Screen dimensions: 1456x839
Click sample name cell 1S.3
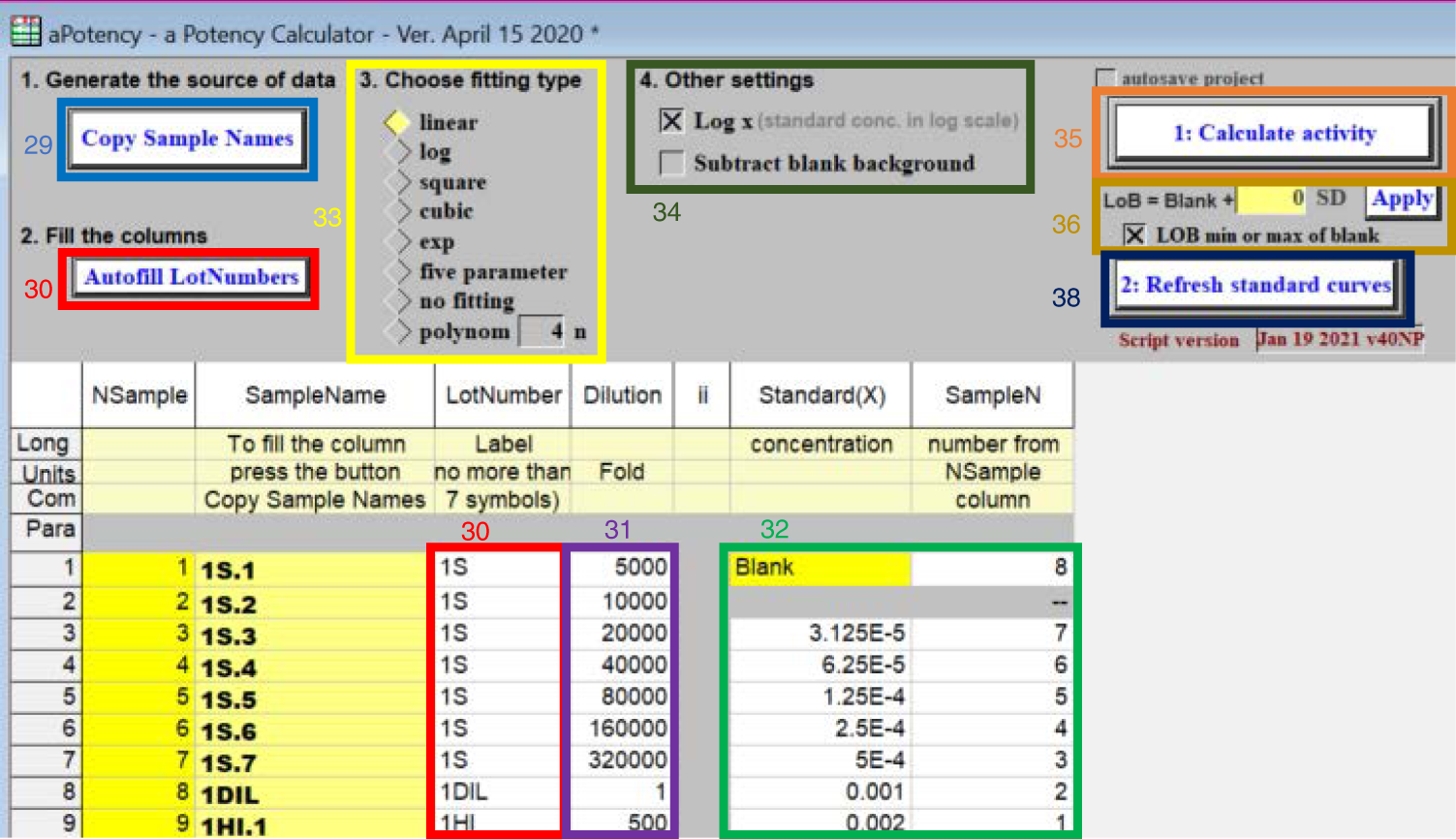pyautogui.click(x=315, y=635)
